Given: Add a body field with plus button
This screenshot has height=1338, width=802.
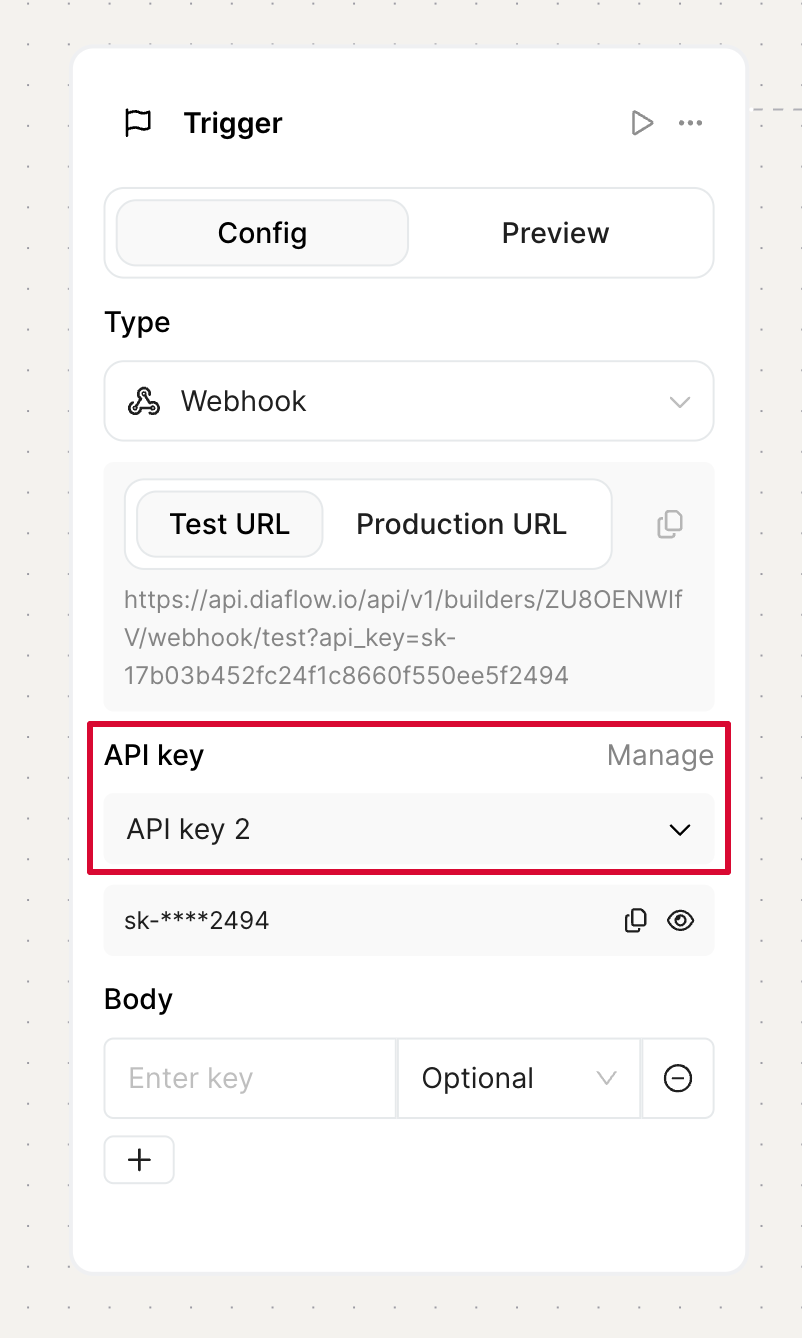Looking at the screenshot, I should pos(139,1160).
